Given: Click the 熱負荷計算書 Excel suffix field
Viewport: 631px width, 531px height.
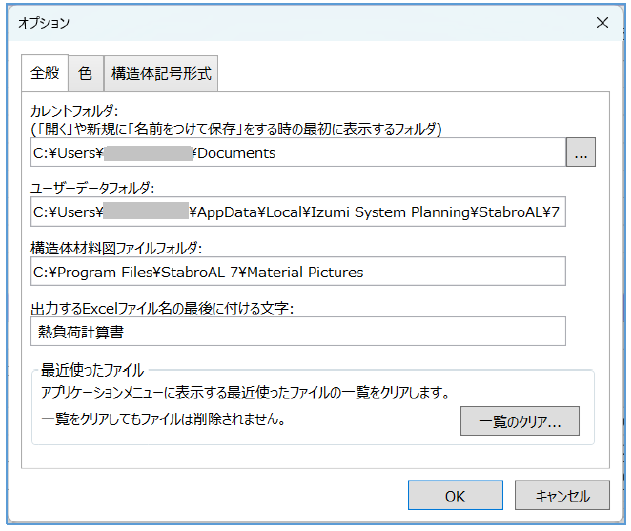Looking at the screenshot, I should coord(298,331).
